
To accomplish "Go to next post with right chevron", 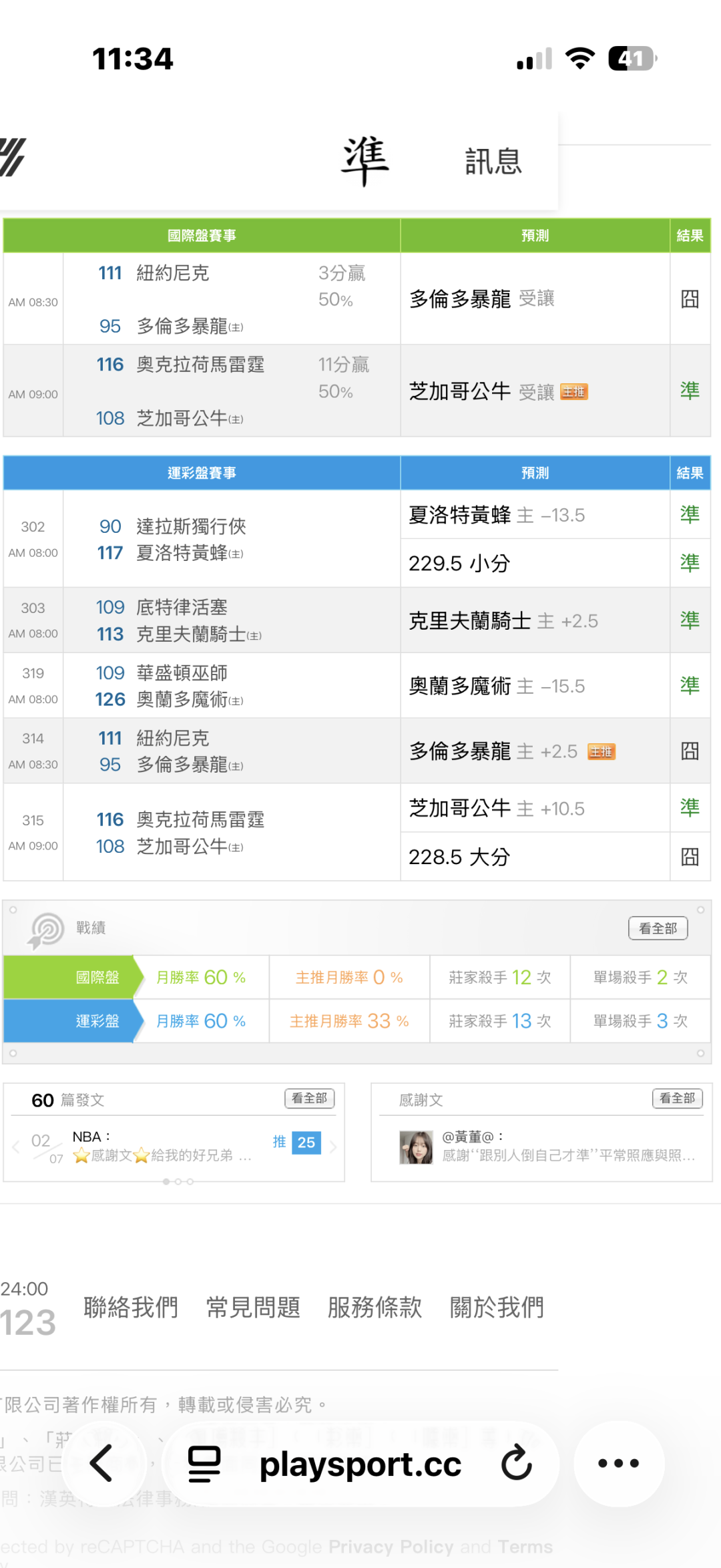I will (333, 1147).
